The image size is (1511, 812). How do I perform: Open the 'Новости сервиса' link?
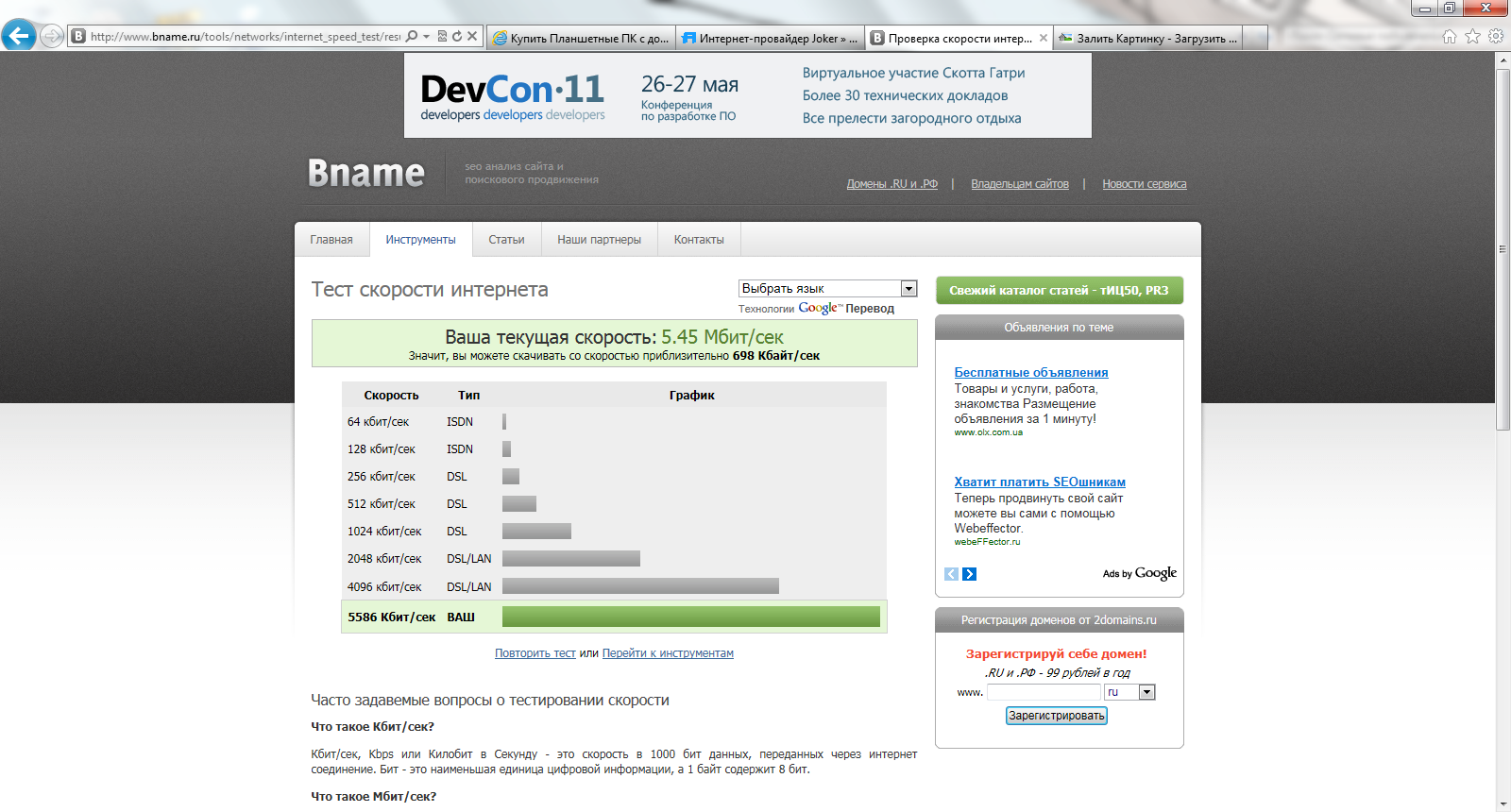tap(1145, 184)
